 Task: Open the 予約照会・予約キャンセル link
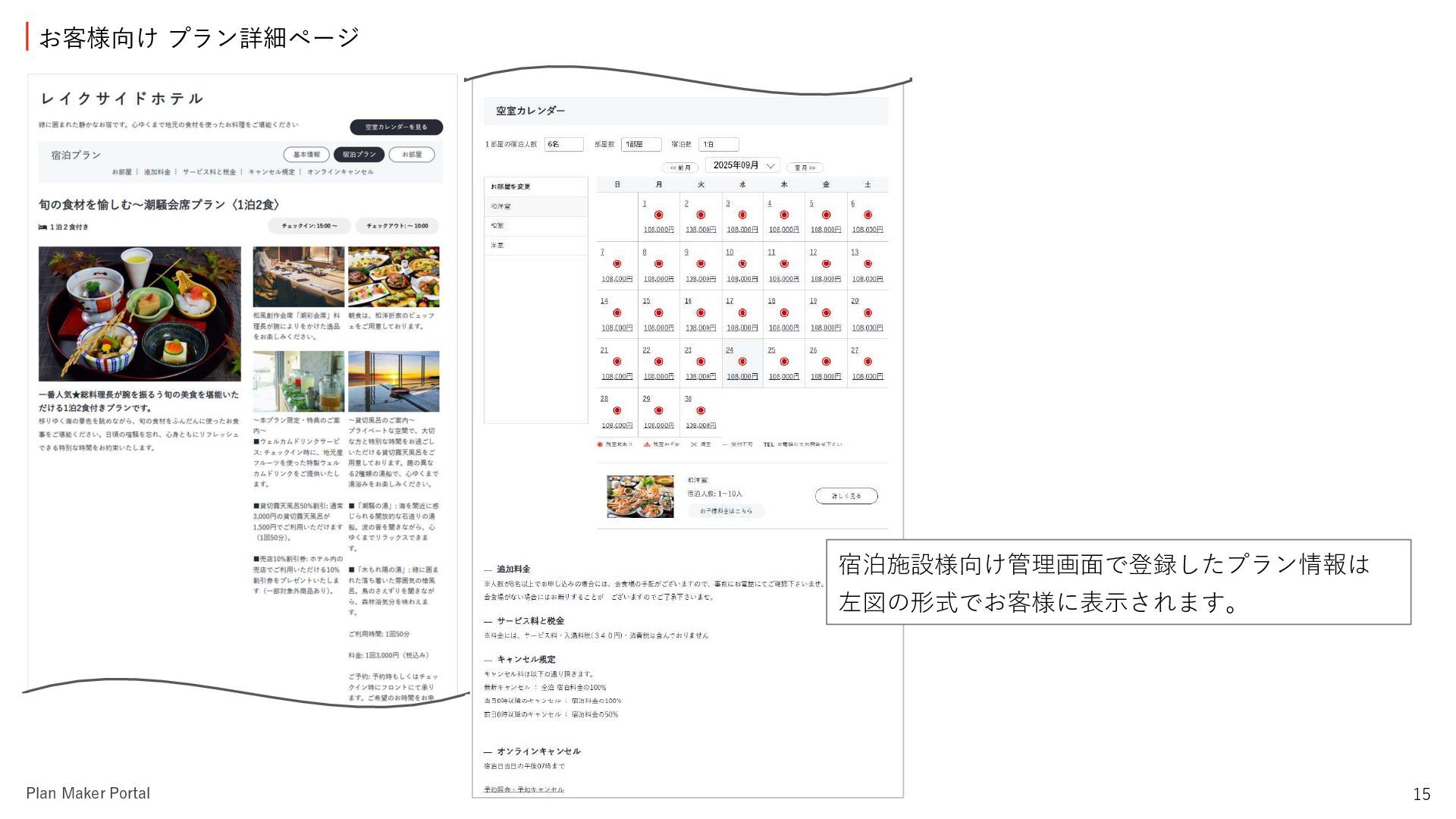(x=524, y=789)
